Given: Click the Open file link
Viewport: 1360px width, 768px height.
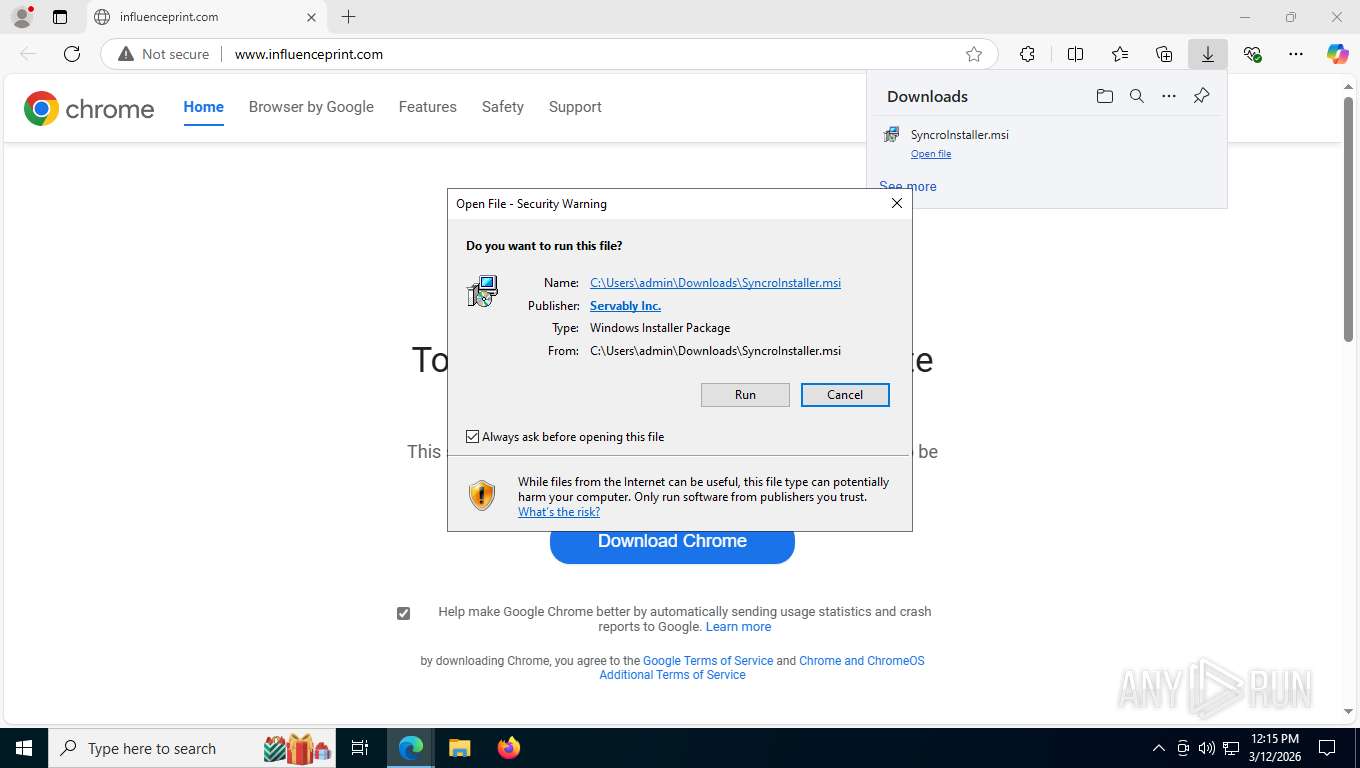Looking at the screenshot, I should point(931,154).
